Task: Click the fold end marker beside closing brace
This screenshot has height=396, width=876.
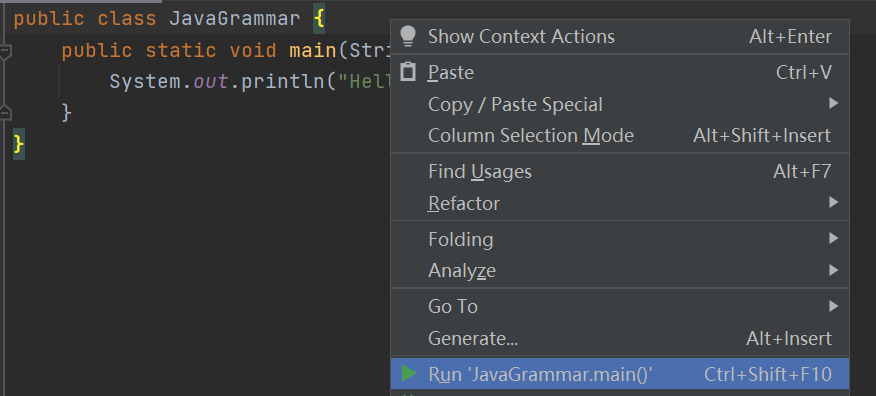Action: pyautogui.click(x=5, y=113)
